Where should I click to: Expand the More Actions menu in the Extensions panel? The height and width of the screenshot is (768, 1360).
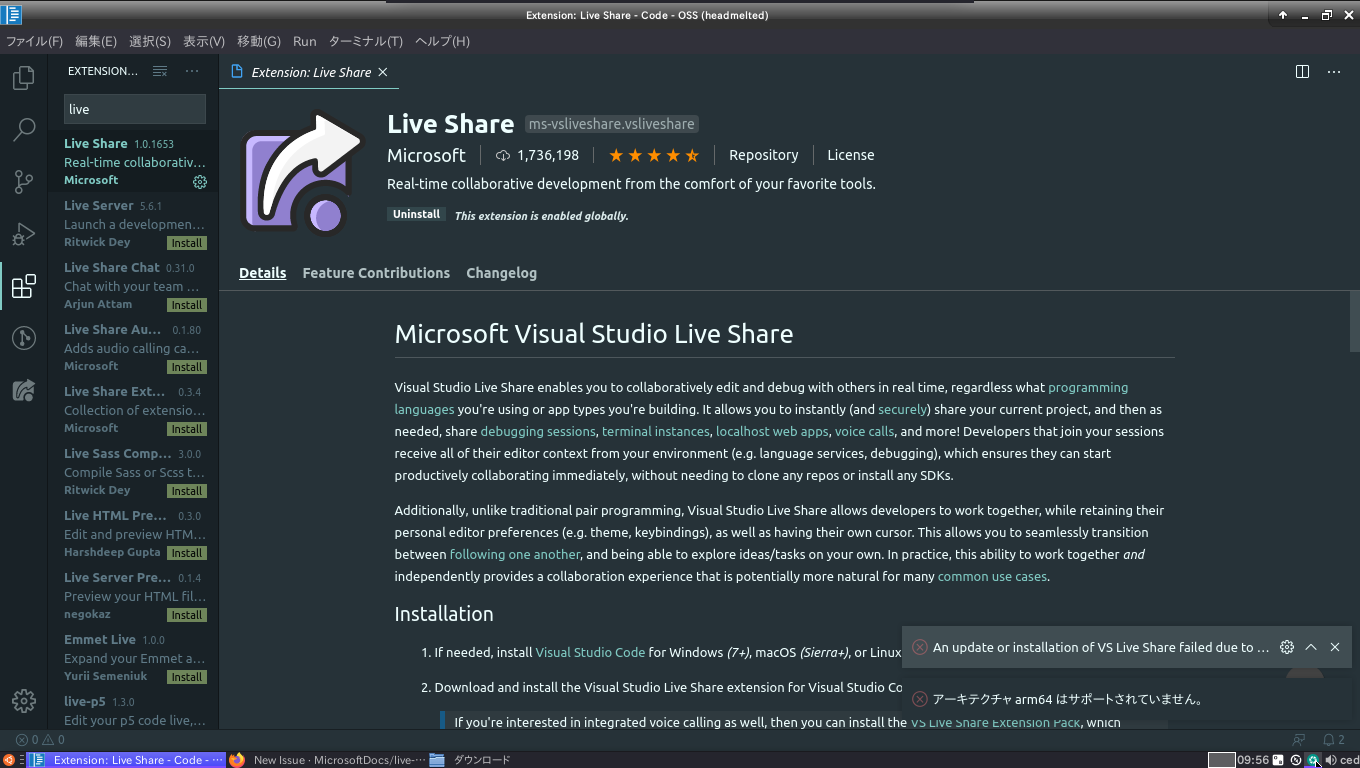[x=192, y=71]
